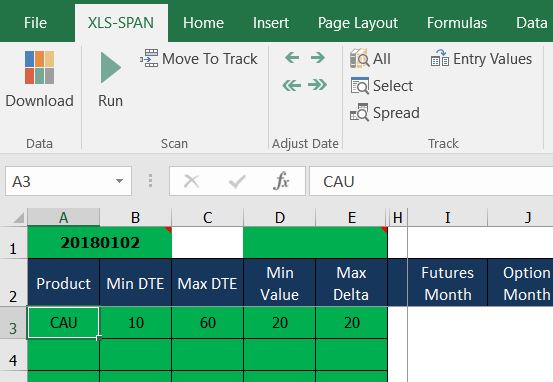Image resolution: width=553 pixels, height=382 pixels.
Task: Click the formula bar confirm checkmark
Action: coord(237,181)
